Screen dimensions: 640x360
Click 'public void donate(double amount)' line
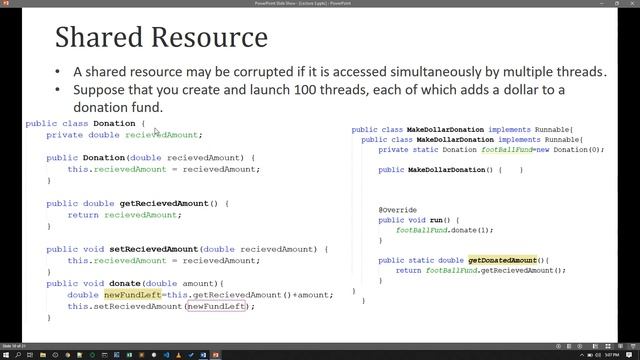[135, 283]
